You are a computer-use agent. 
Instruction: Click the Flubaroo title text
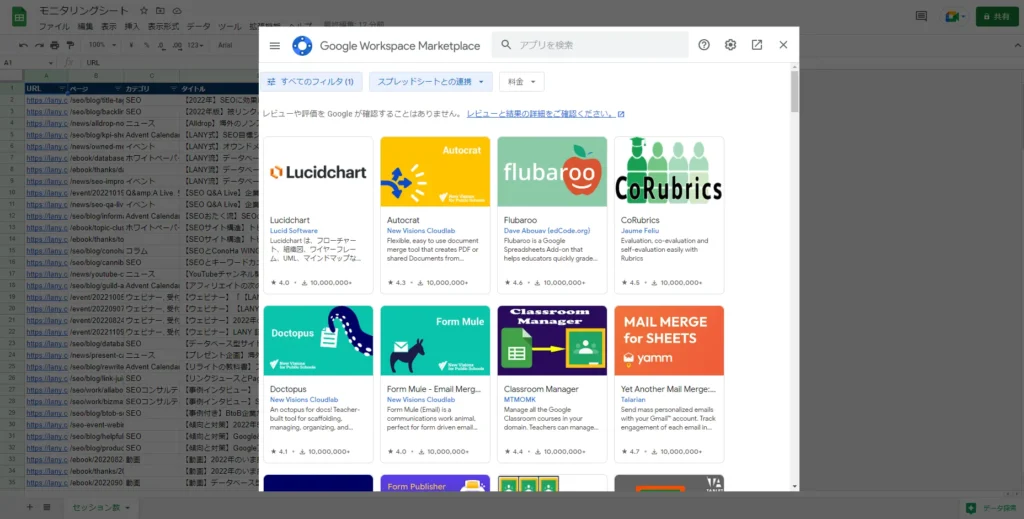click(x=520, y=220)
